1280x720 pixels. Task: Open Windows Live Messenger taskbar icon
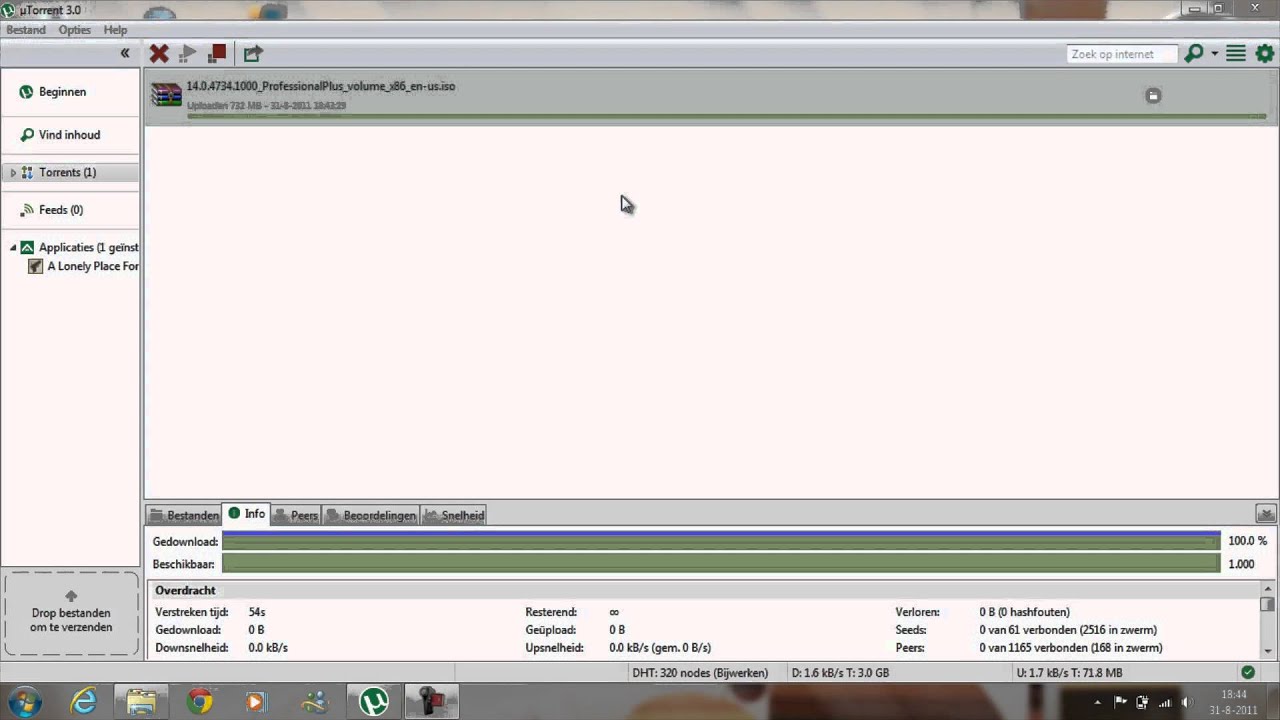pyautogui.click(x=315, y=702)
